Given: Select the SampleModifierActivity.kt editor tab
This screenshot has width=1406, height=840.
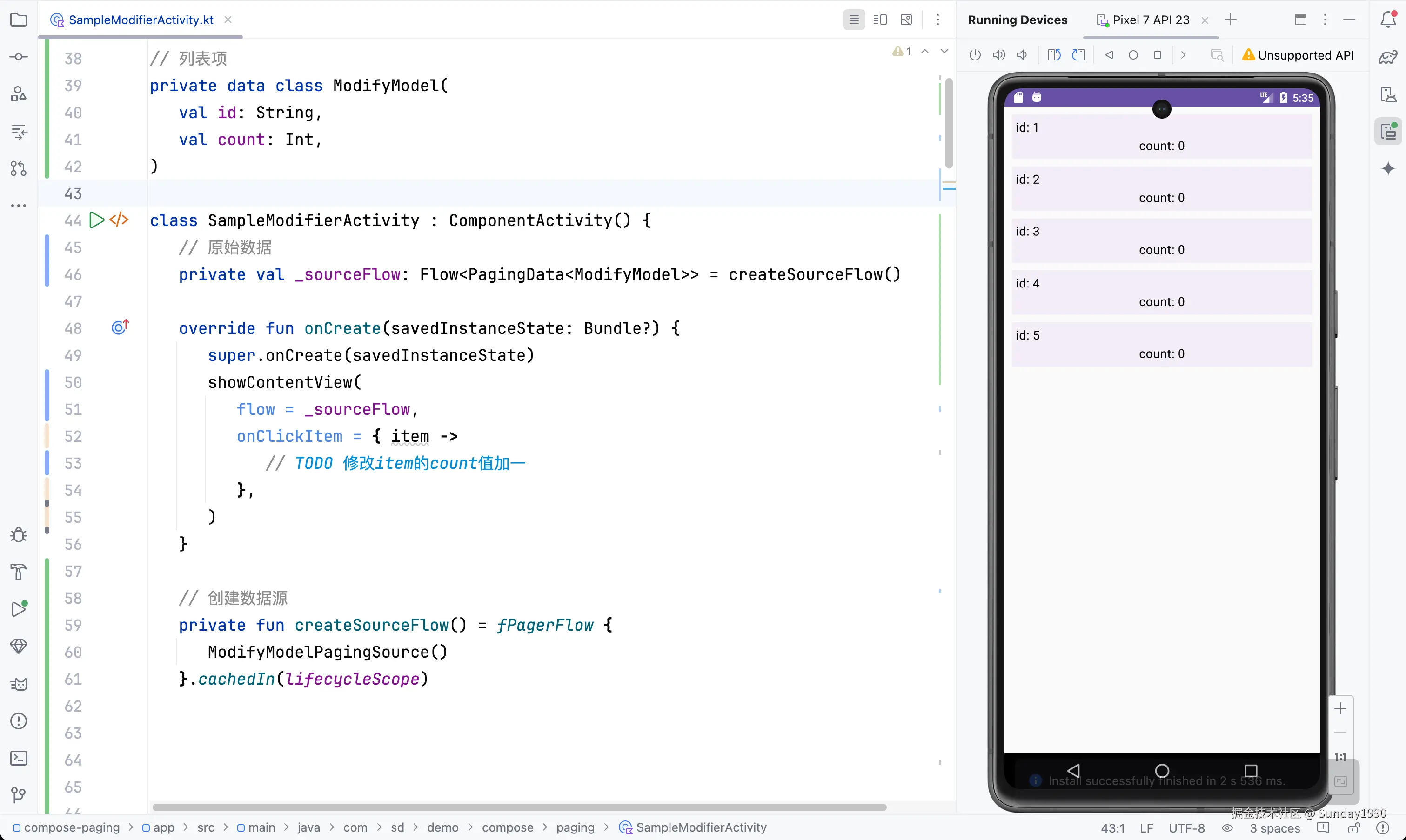Looking at the screenshot, I should click(x=141, y=20).
